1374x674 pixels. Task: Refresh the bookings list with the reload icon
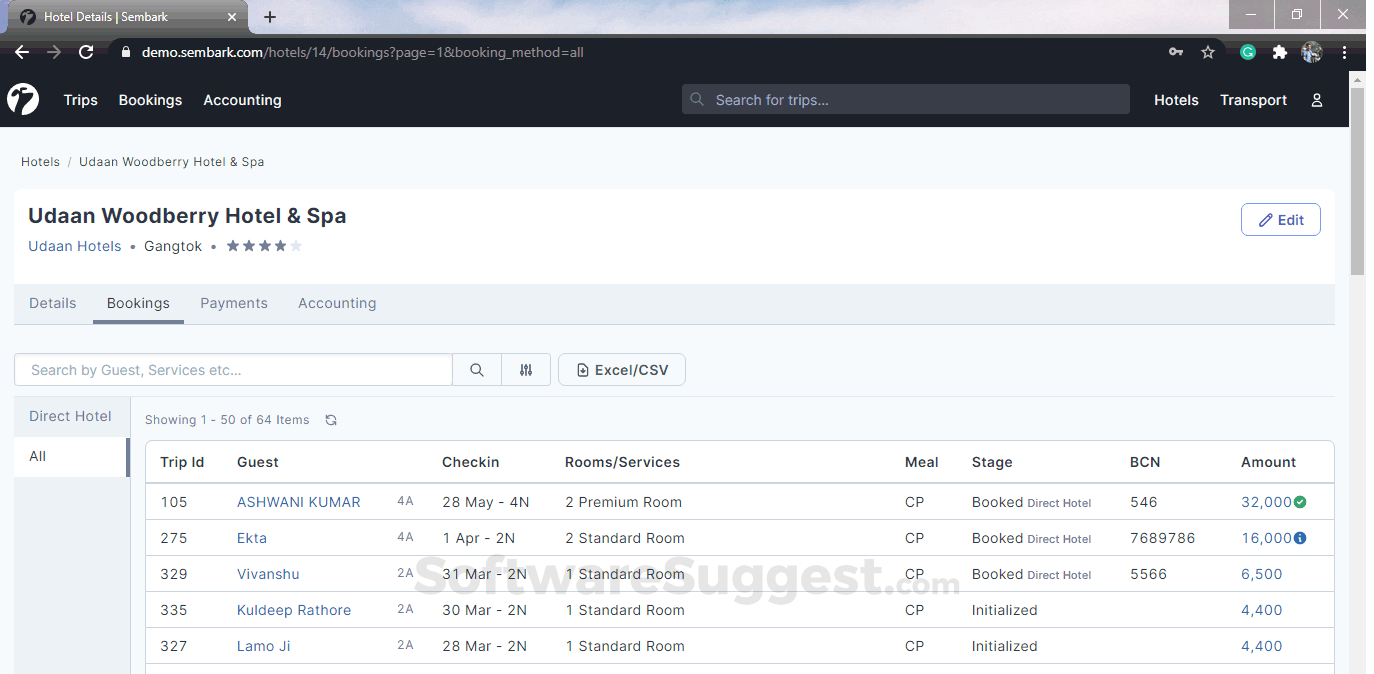coord(331,419)
